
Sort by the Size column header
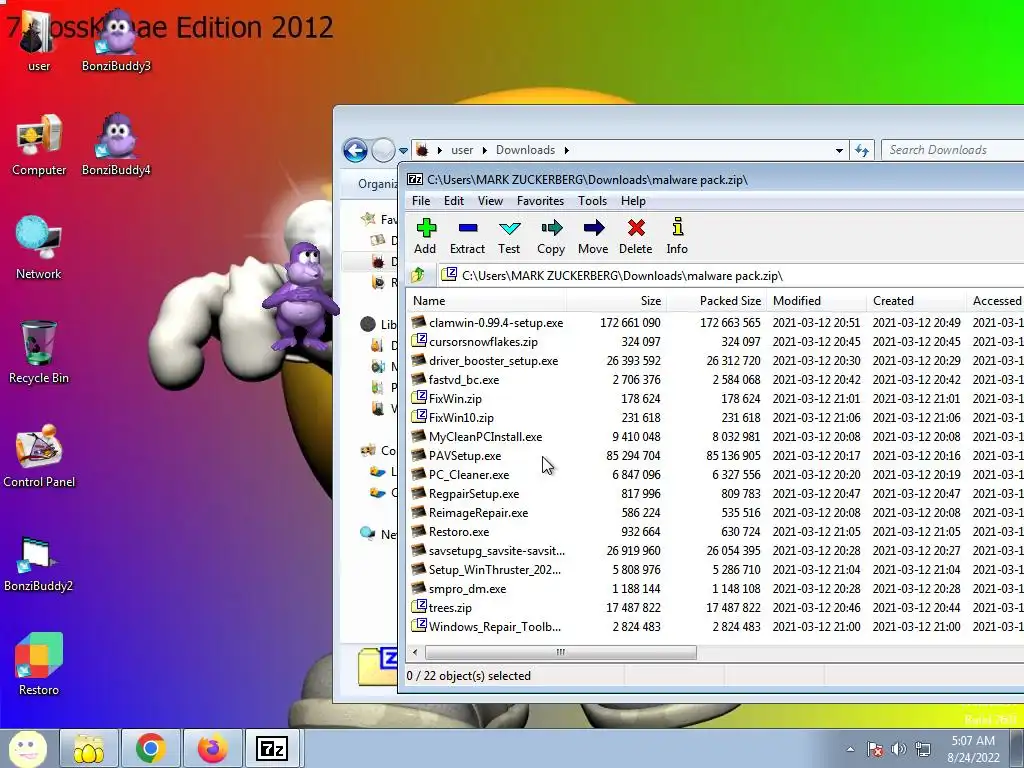pyautogui.click(x=616, y=301)
